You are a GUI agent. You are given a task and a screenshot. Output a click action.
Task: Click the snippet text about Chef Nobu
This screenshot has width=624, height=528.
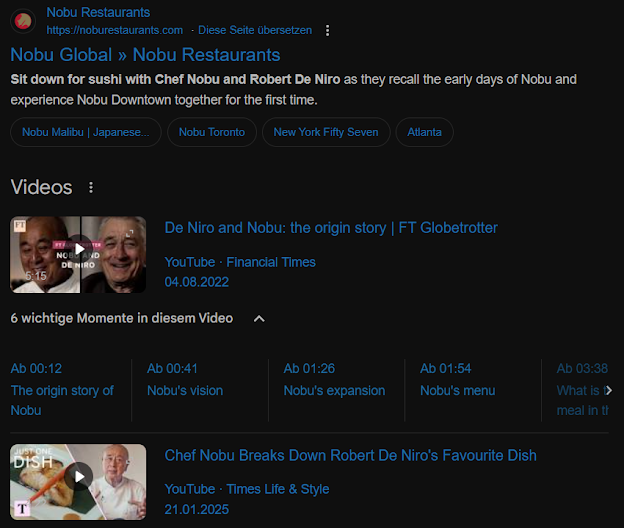tap(293, 90)
